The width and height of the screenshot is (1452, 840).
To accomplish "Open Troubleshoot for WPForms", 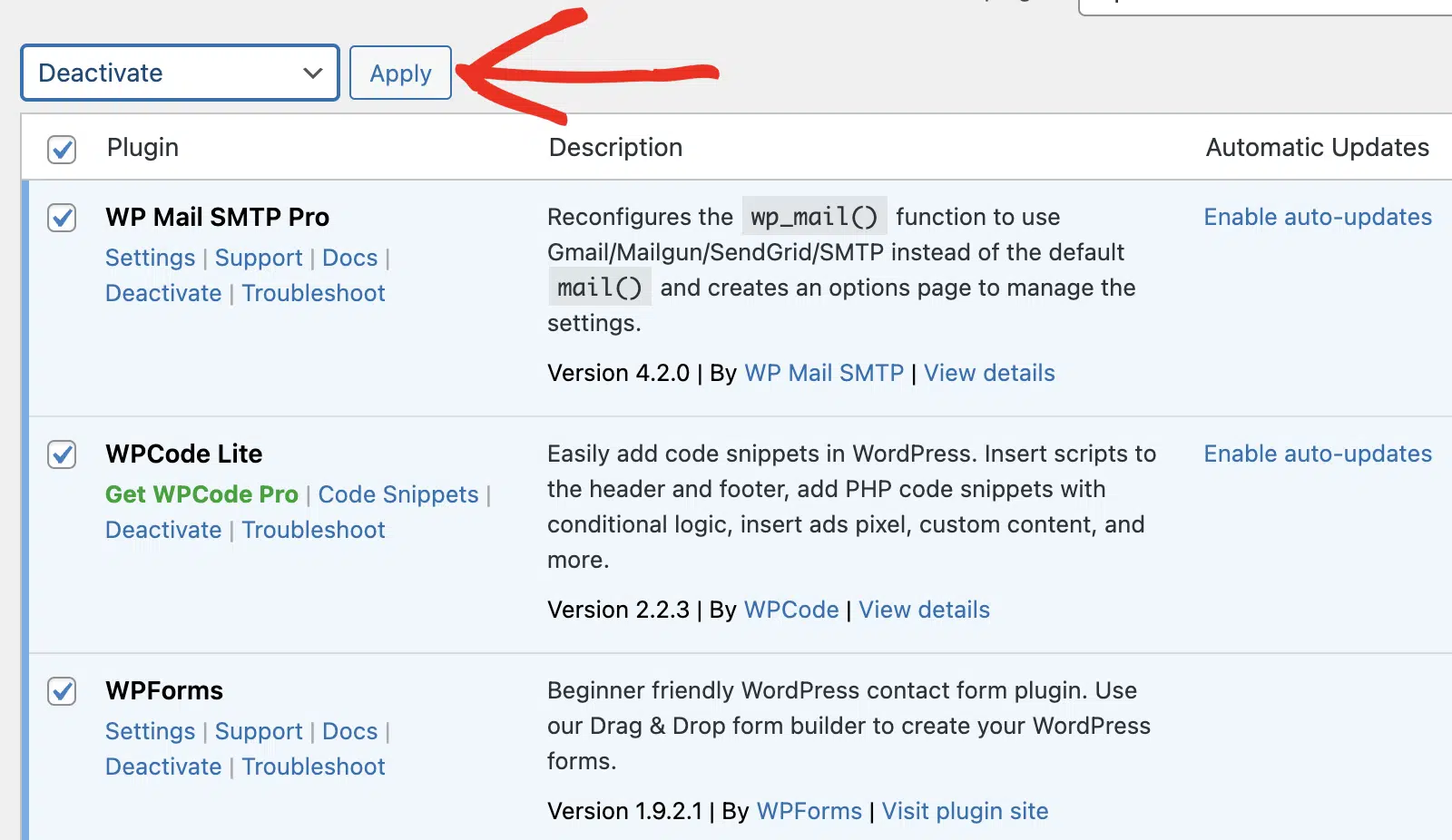I will click(313, 767).
